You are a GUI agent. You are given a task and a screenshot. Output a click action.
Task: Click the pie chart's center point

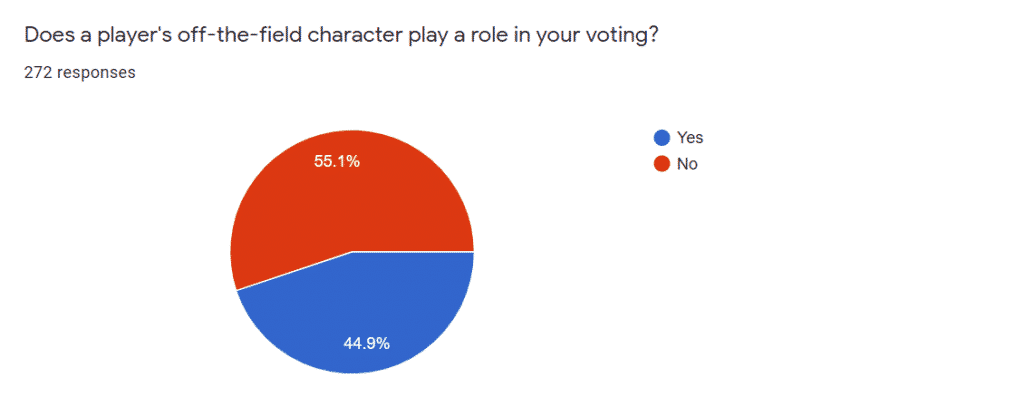[x=352, y=251]
